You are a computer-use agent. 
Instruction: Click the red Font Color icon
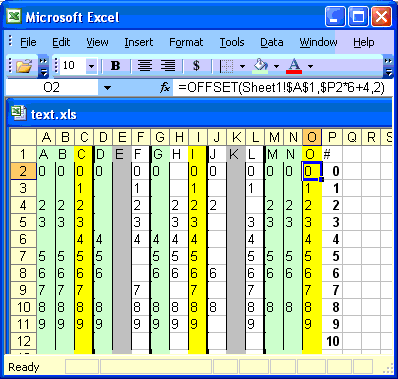click(x=294, y=66)
